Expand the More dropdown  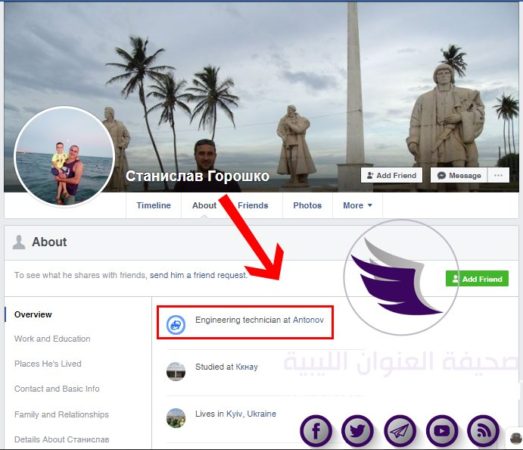click(x=357, y=205)
